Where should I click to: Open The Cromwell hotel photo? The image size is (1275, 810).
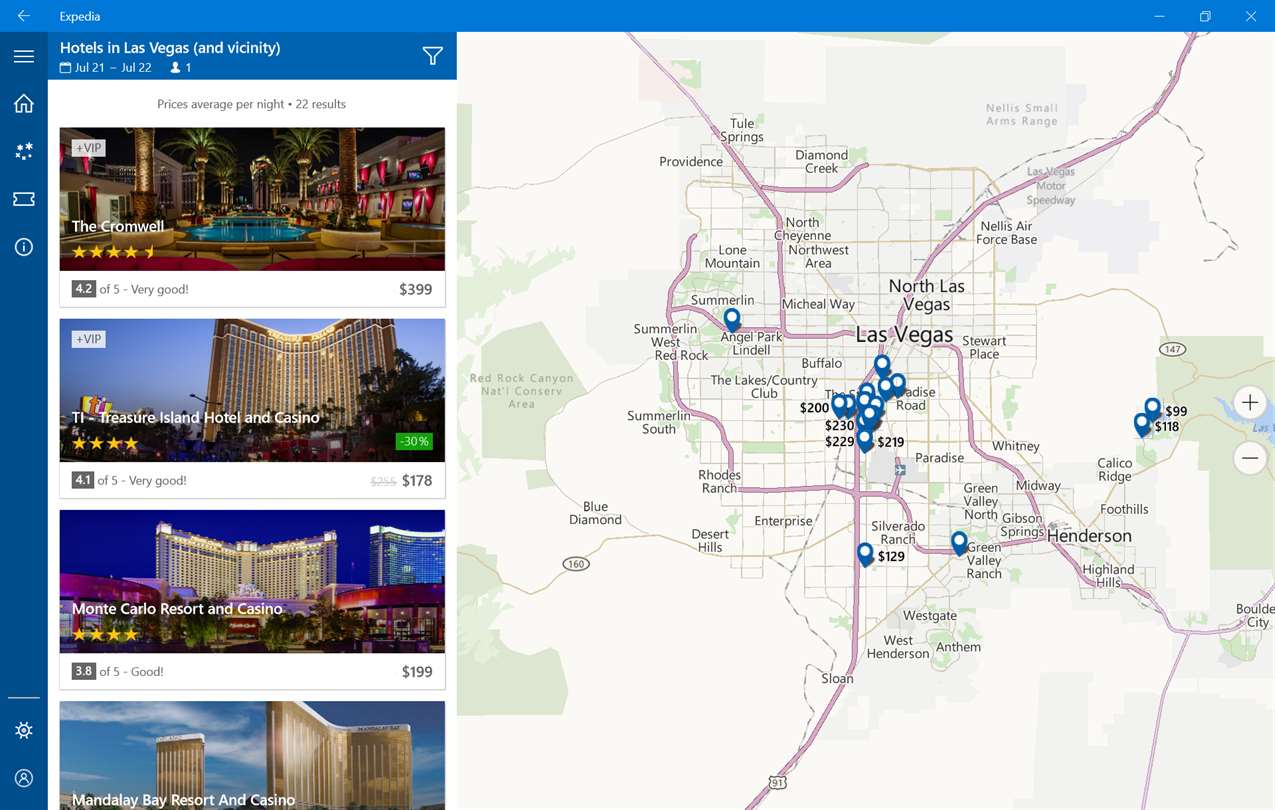252,199
